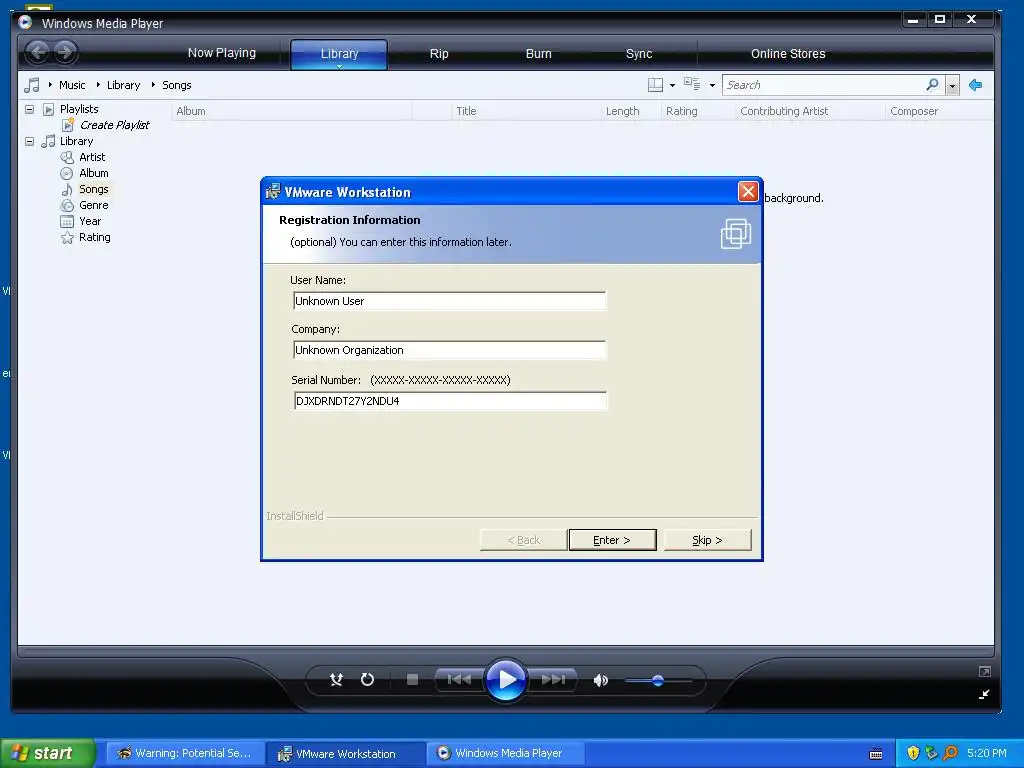Image resolution: width=1024 pixels, height=768 pixels.
Task: Click the Media Player search field
Action: coord(824,85)
